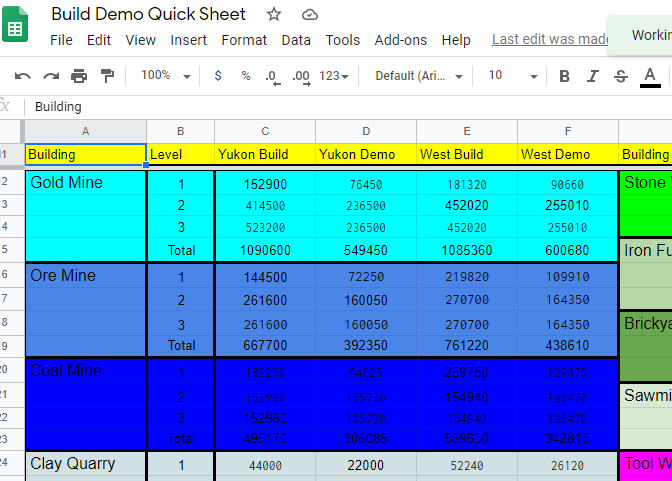The width and height of the screenshot is (672, 481).
Task: Open the 123 number format dropdown
Action: point(333,76)
